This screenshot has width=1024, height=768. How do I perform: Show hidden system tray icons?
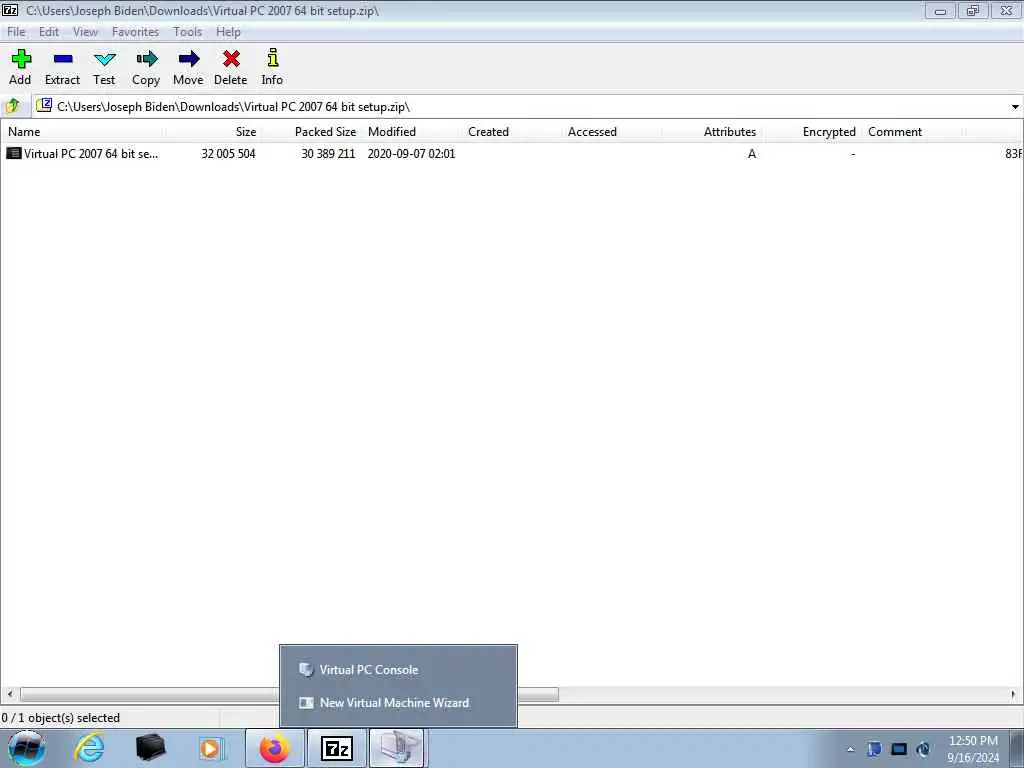click(x=850, y=749)
